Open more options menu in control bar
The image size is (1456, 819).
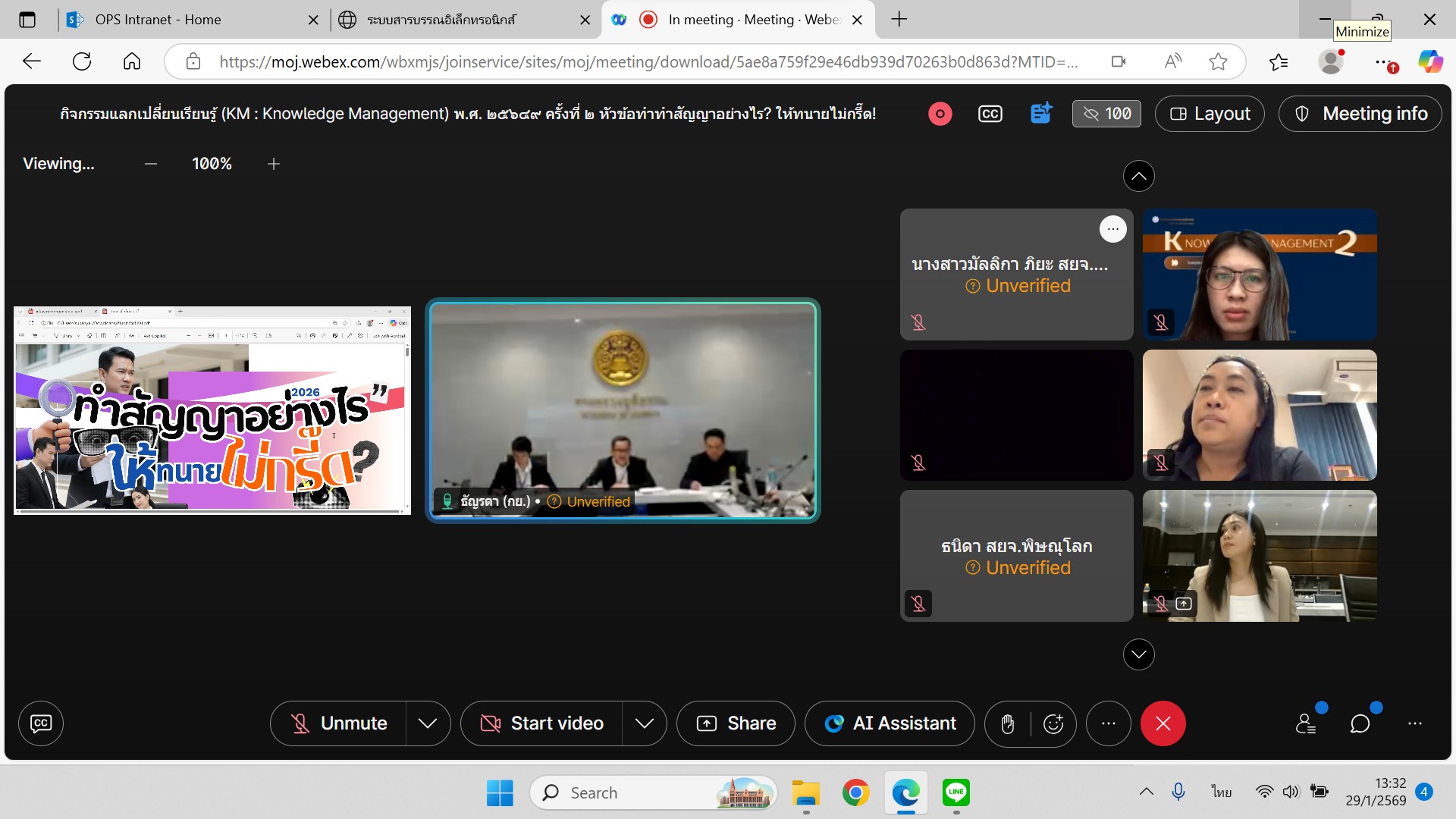[1109, 724]
